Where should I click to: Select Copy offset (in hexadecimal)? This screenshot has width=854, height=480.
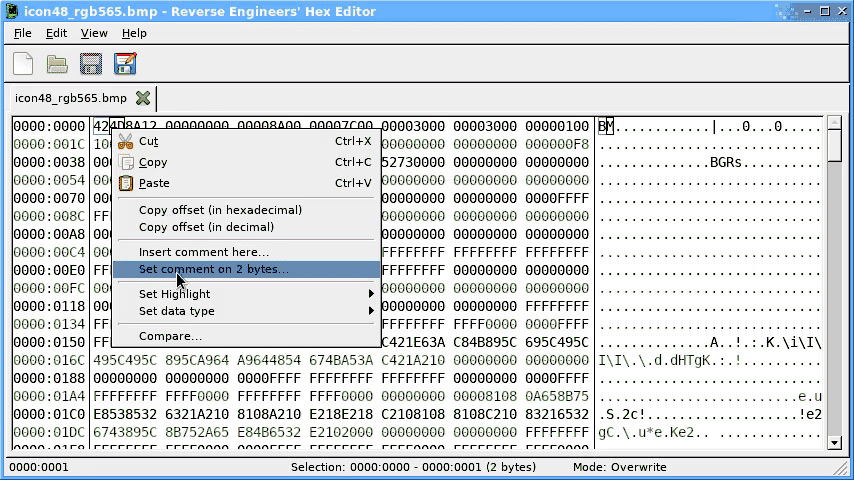(x=246, y=210)
